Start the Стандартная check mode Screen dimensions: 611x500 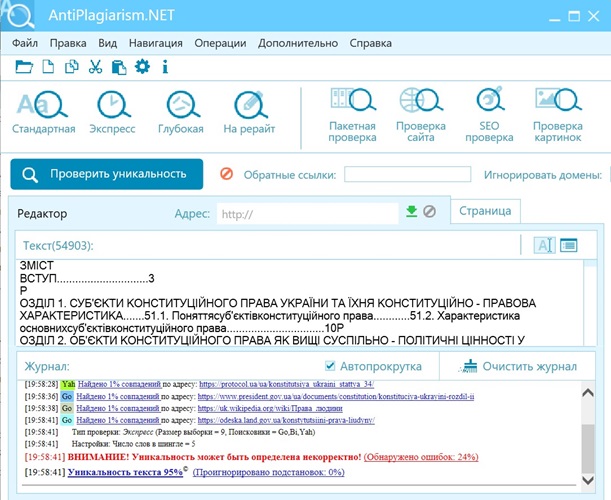[43, 111]
